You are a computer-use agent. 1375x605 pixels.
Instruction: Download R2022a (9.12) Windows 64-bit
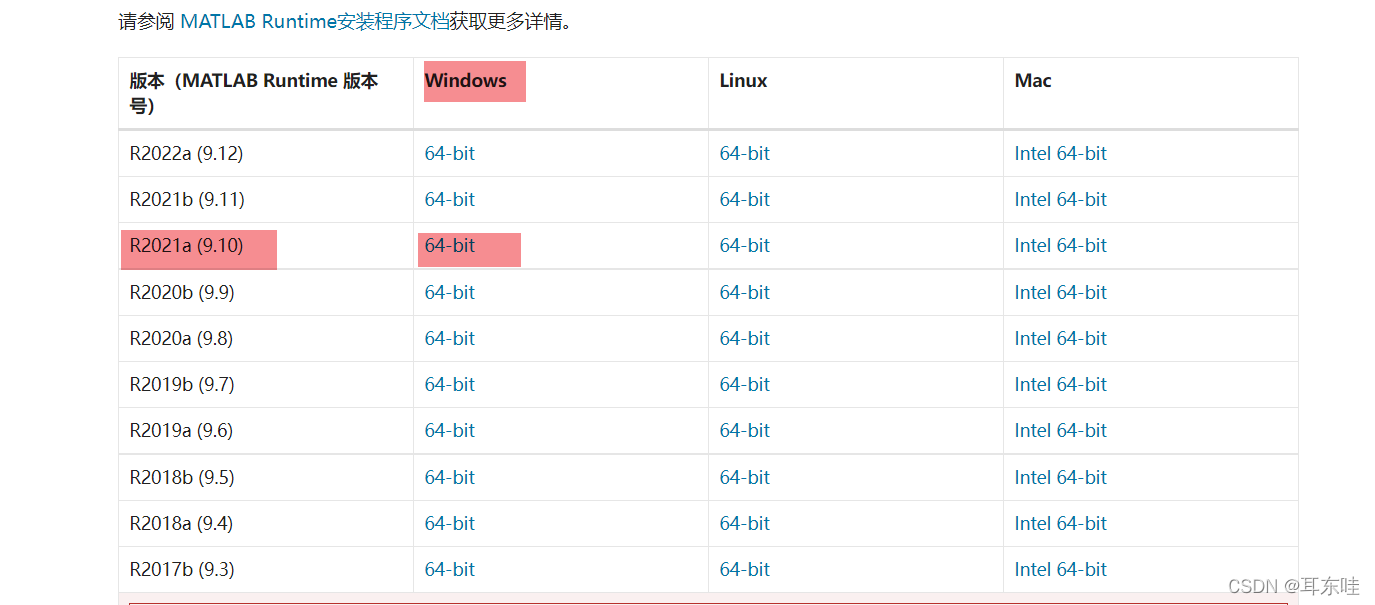[450, 154]
